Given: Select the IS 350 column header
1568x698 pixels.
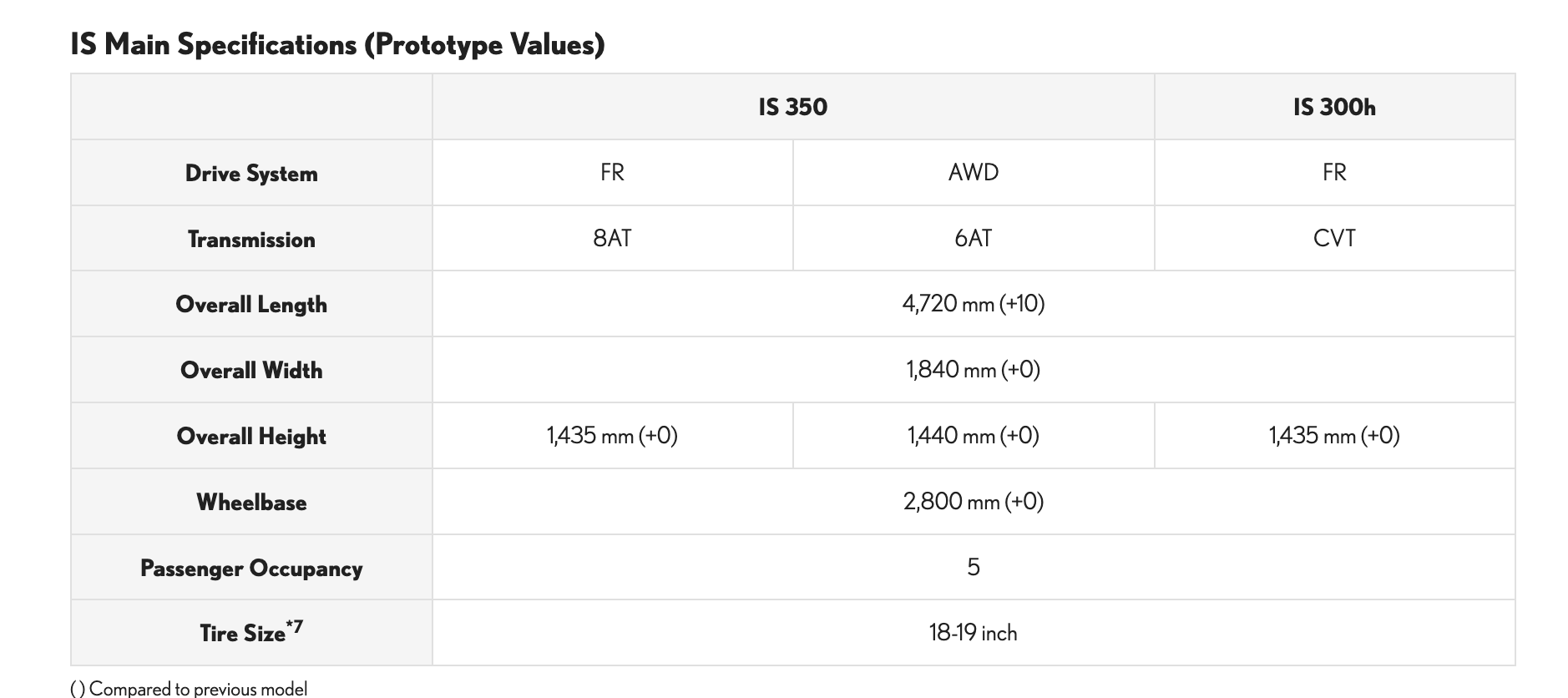Looking at the screenshot, I should pyautogui.click(x=792, y=107).
